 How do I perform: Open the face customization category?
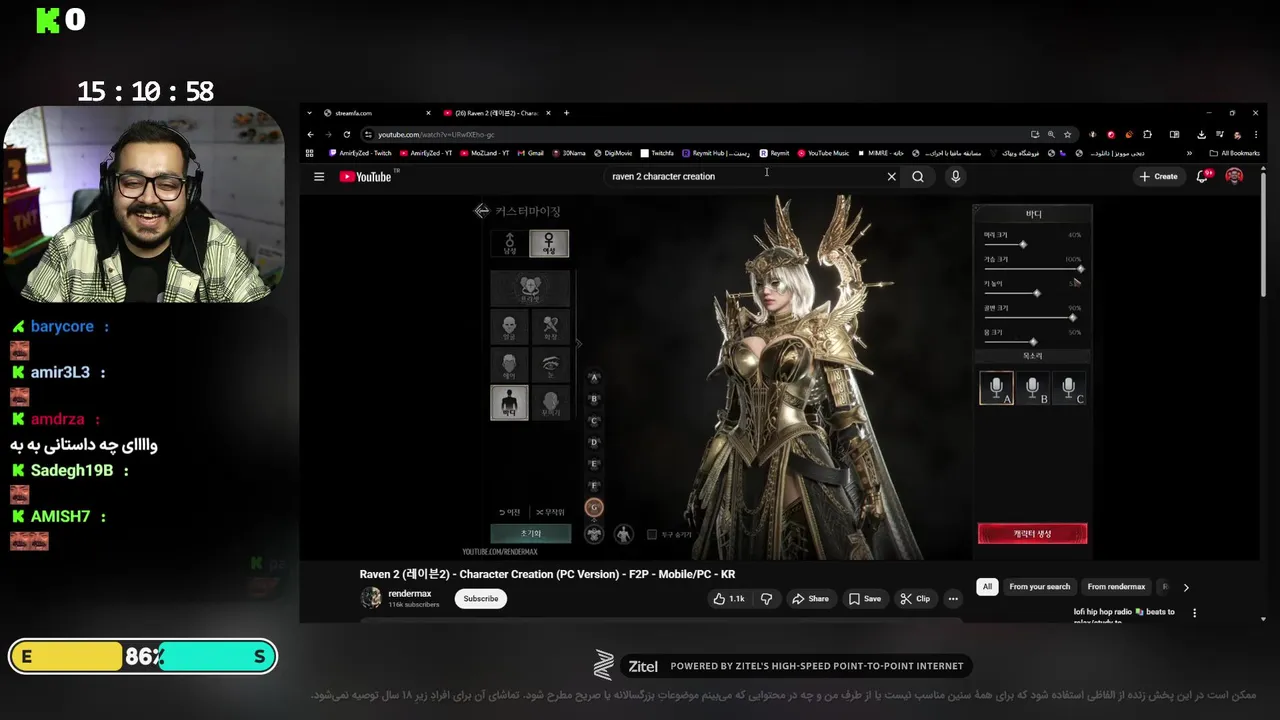509,326
